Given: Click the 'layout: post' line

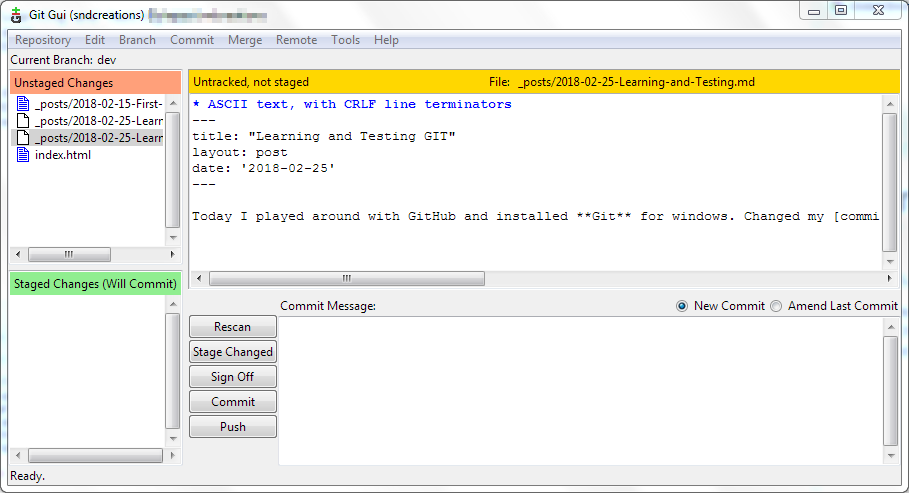Looking at the screenshot, I should tap(239, 153).
